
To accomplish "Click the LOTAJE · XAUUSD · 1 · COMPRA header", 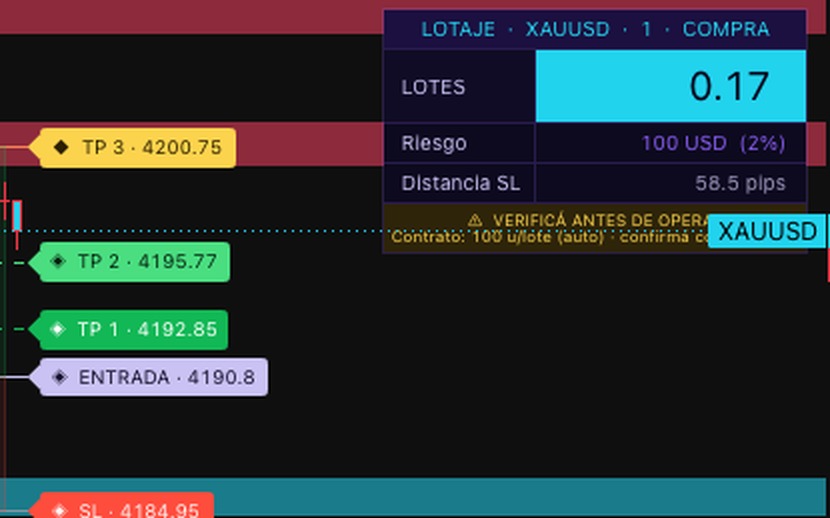I will (x=595, y=29).
